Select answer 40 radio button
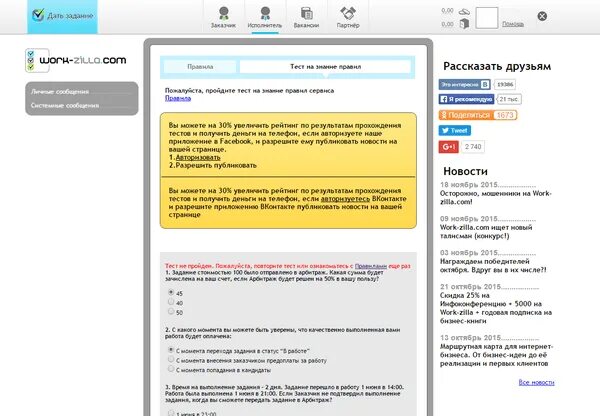600x416 pixels. click(x=171, y=302)
